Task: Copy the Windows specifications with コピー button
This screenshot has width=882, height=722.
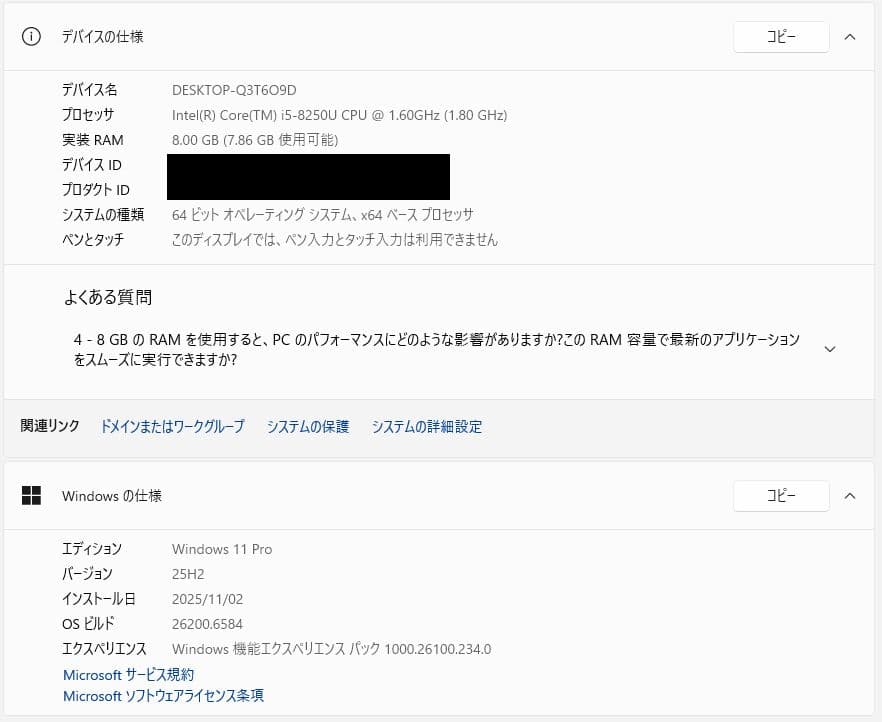Action: click(781, 495)
